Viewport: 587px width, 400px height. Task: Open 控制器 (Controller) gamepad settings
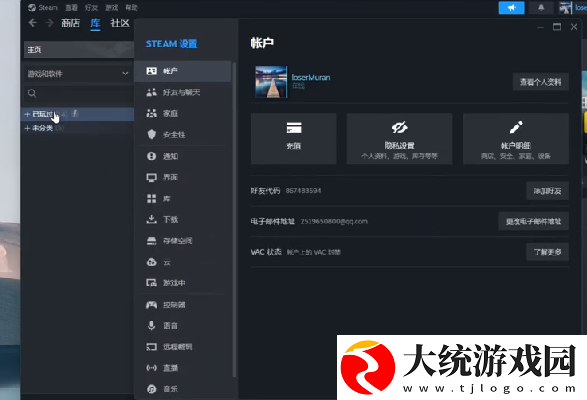[183, 305]
